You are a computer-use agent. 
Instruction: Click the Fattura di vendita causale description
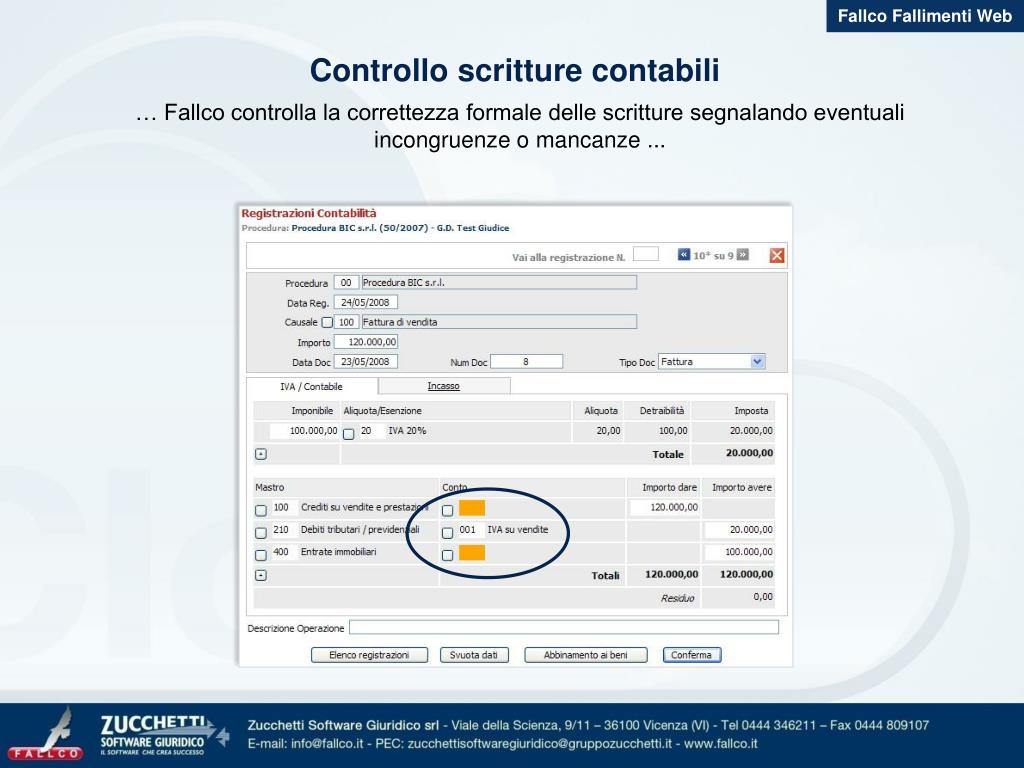click(499, 322)
